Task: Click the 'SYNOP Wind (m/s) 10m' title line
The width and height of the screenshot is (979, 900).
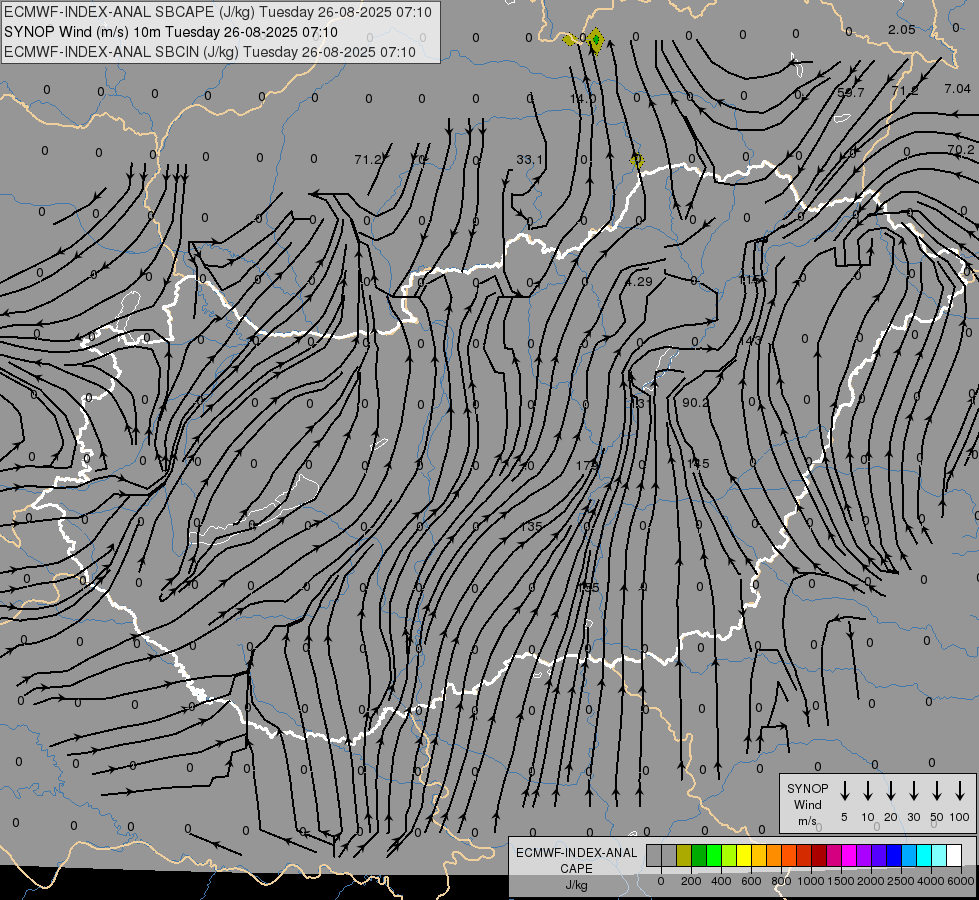Action: pyautogui.click(x=170, y=32)
